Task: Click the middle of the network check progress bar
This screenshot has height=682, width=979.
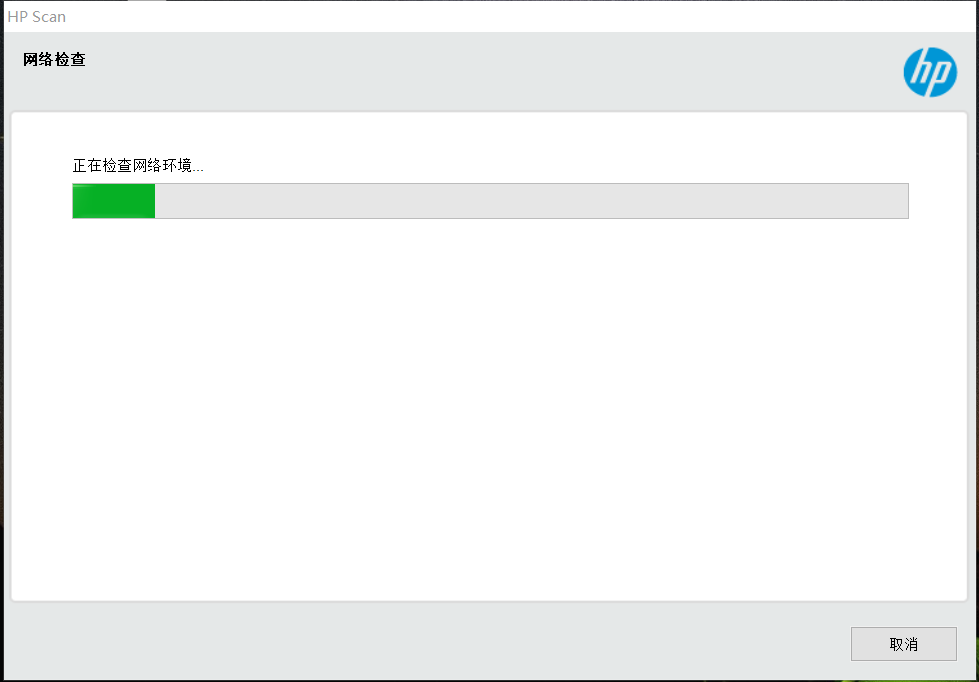Action: pyautogui.click(x=490, y=201)
